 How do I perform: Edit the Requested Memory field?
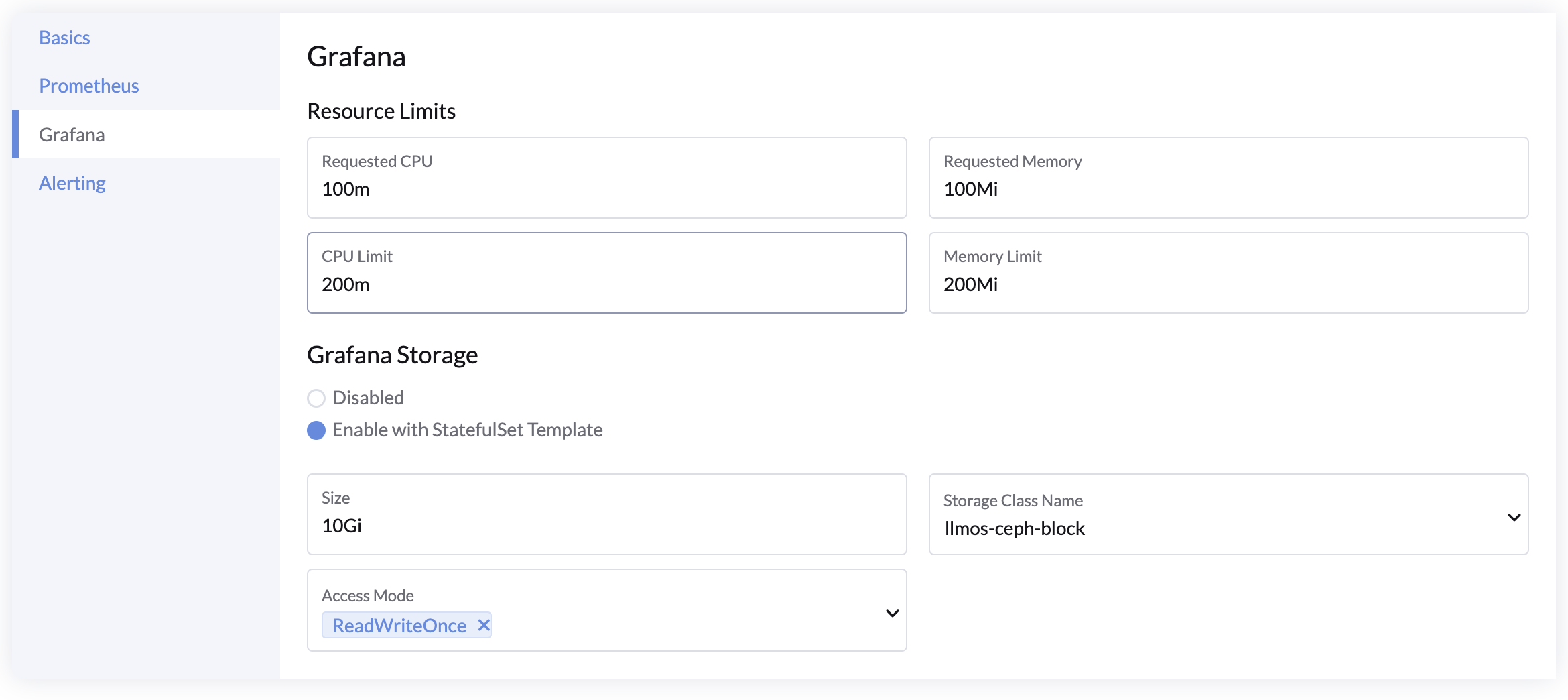pos(1228,178)
